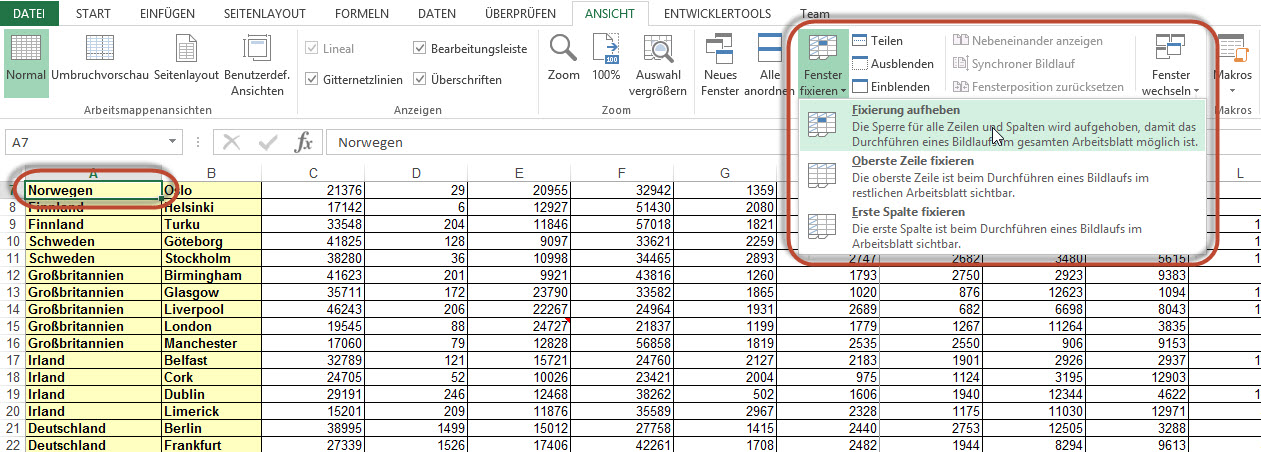The height and width of the screenshot is (452, 1261).
Task: Click the Teilen button
Action: point(878,41)
